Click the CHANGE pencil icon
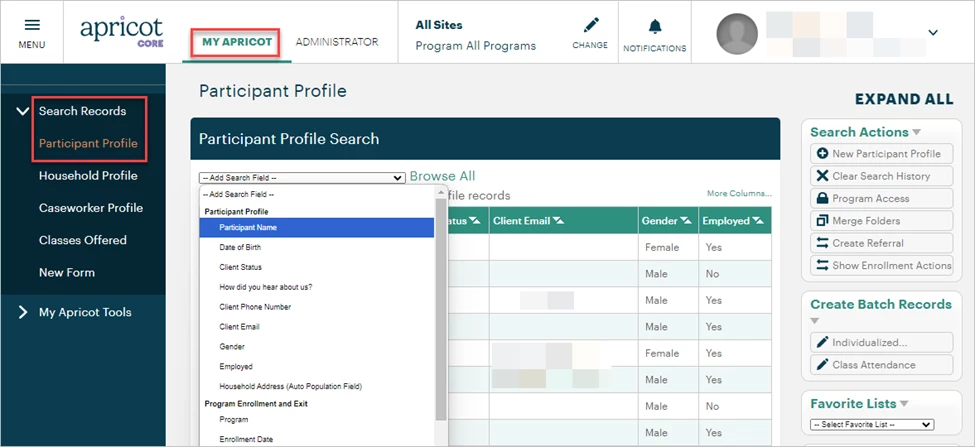Viewport: 975px width, 447px height. pyautogui.click(x=591, y=25)
